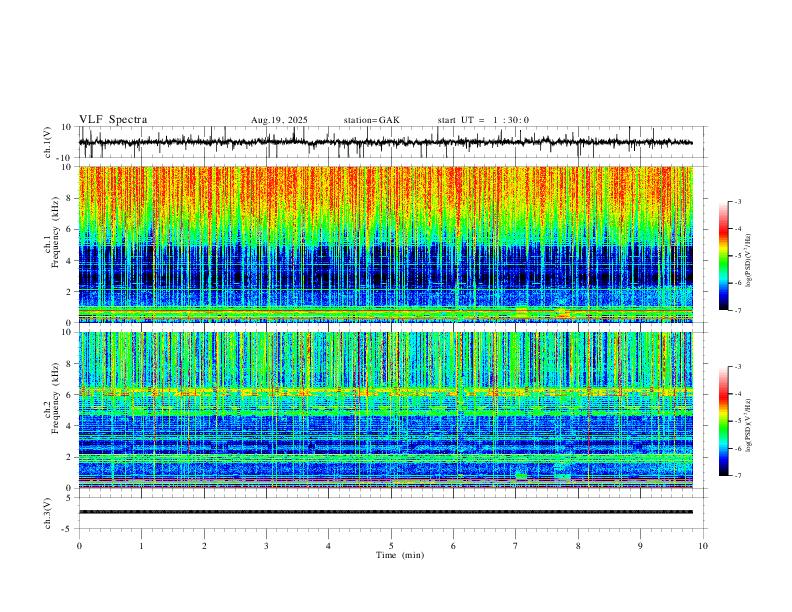The image size is (792, 612).
Task: Click the '6' tick on ch.2 frequency axis
Action: pos(69,394)
